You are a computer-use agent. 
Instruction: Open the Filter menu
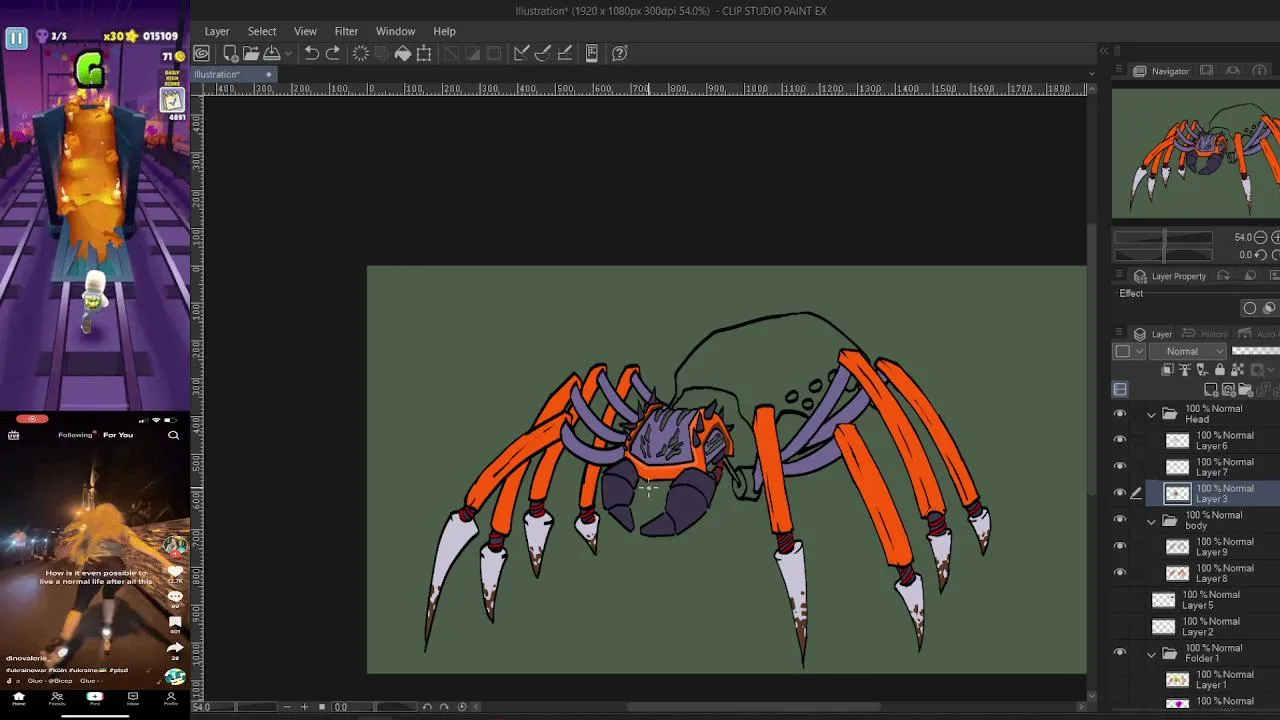pyautogui.click(x=346, y=31)
